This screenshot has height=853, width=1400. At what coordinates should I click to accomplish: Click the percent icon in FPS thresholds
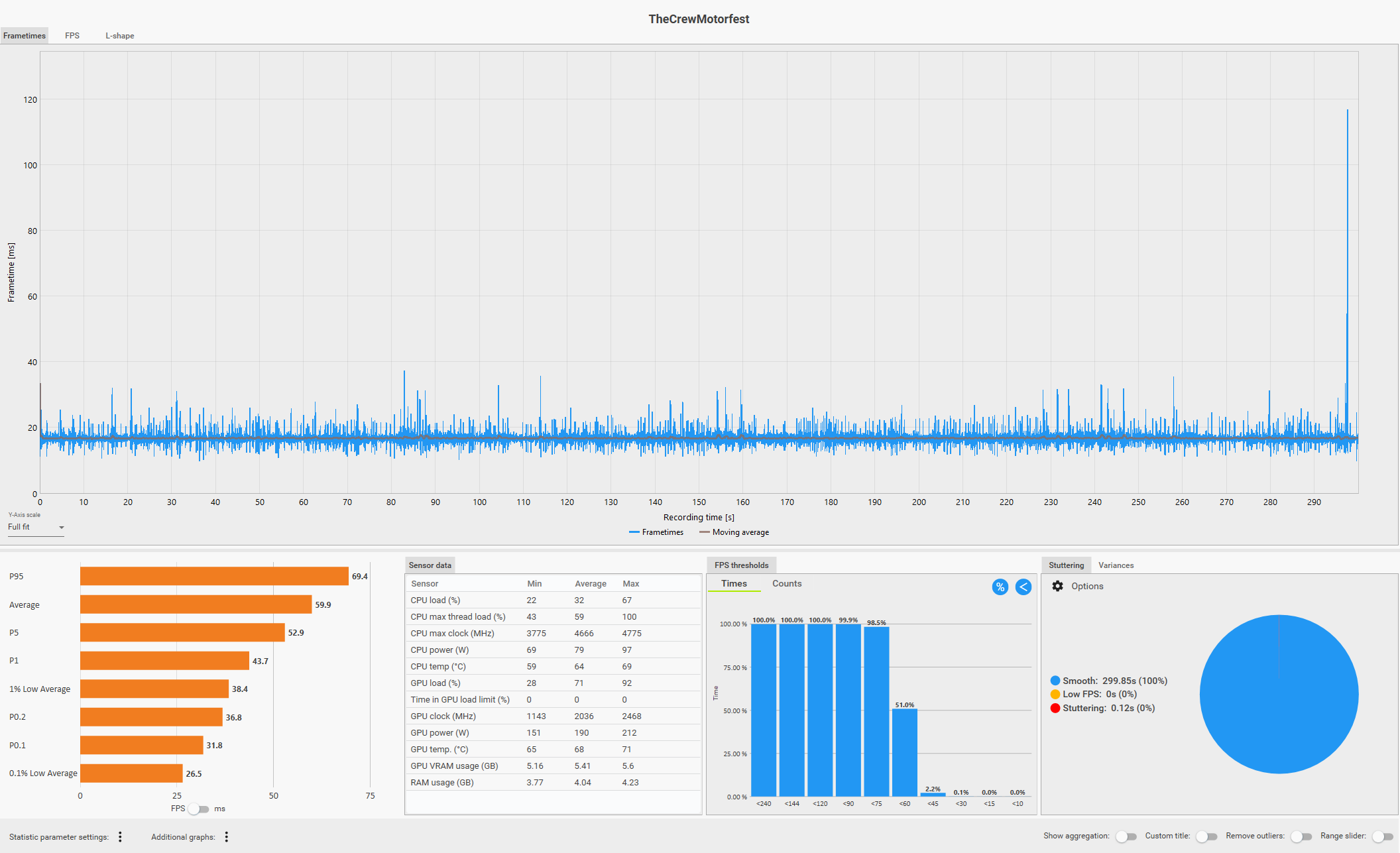[x=1000, y=587]
